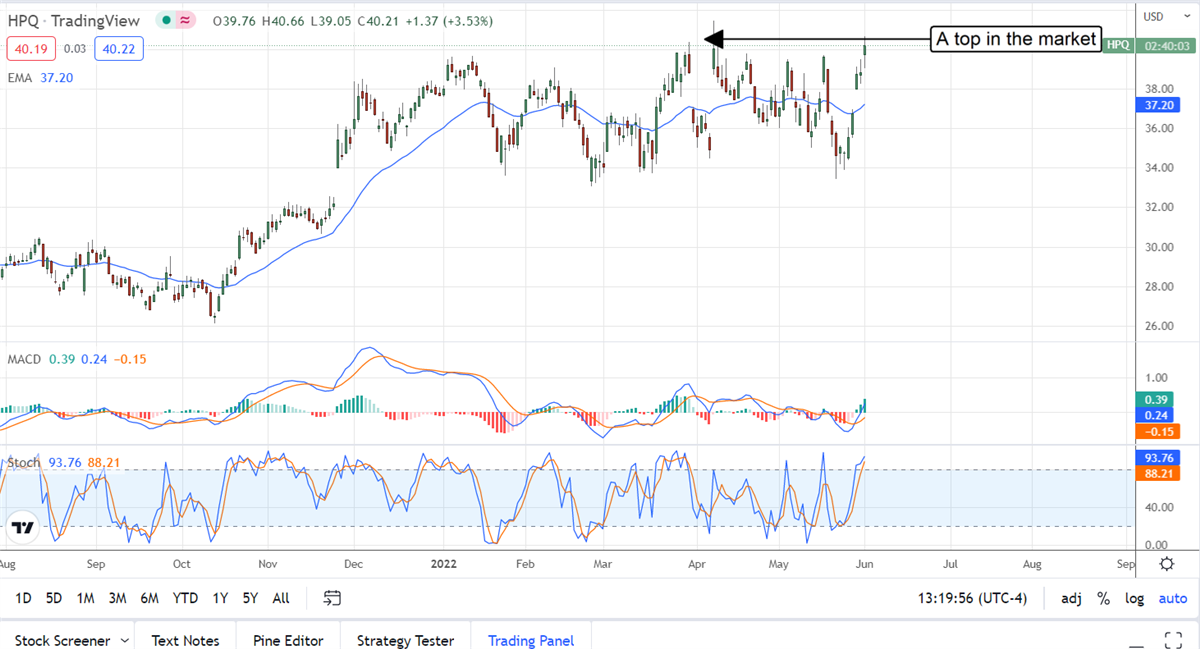
Task: Click the TradingView logo on chart
Action: click(x=24, y=526)
